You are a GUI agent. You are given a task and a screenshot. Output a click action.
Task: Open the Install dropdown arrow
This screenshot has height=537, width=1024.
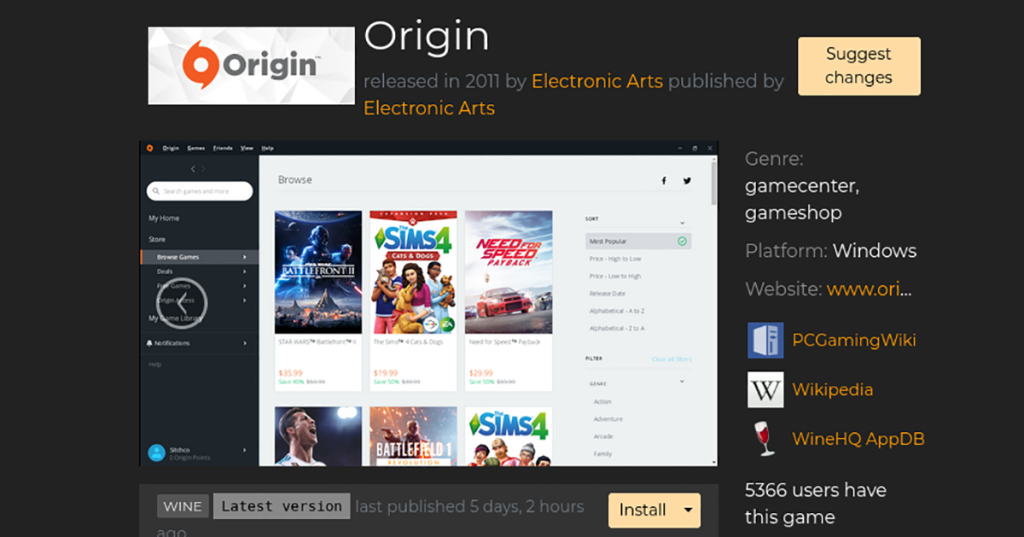pyautogui.click(x=688, y=510)
